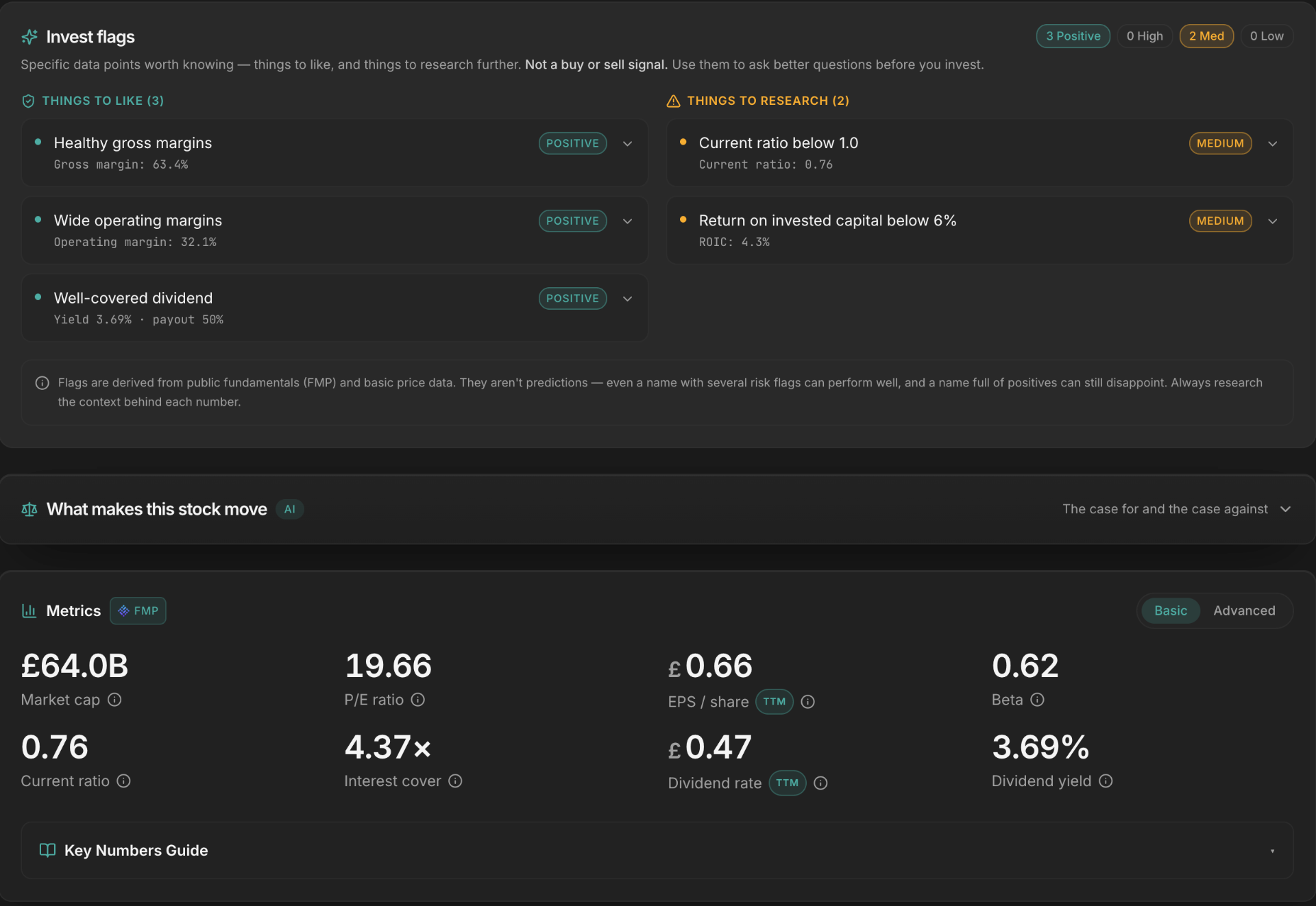Open the Beta info icon
This screenshot has height=906, width=1316.
(1037, 700)
